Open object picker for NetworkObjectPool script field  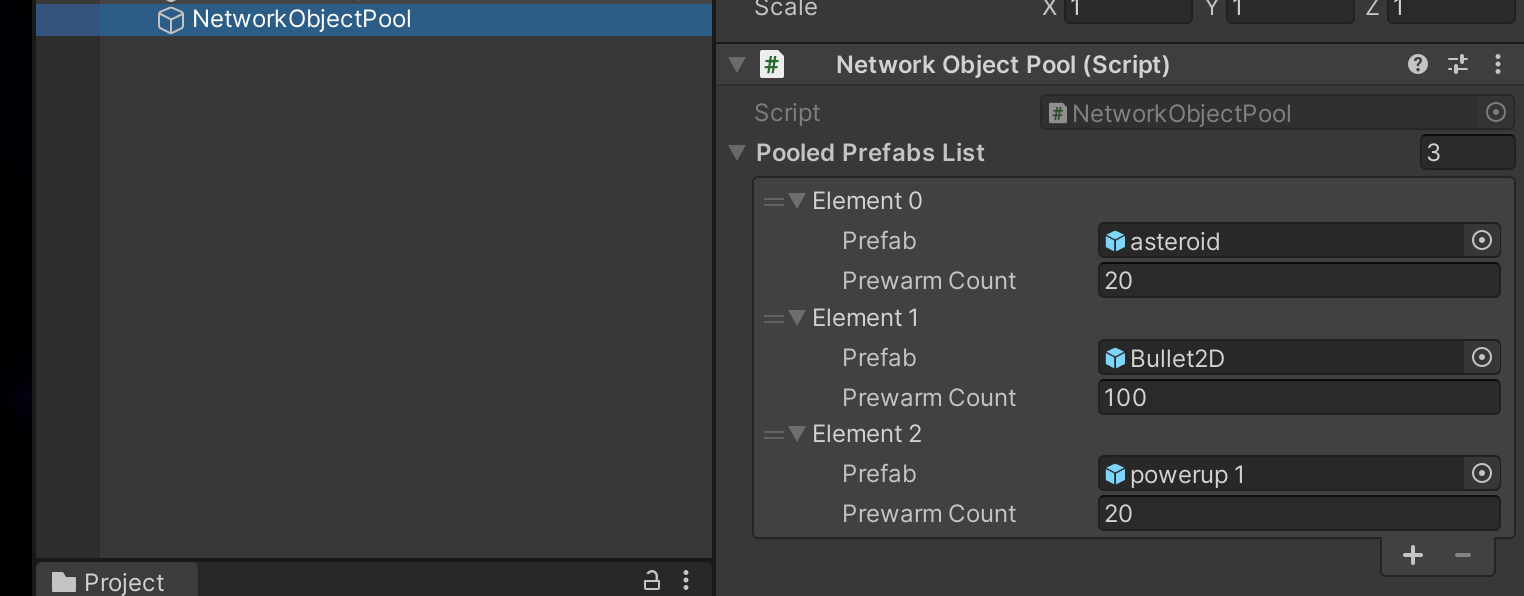(x=1495, y=113)
